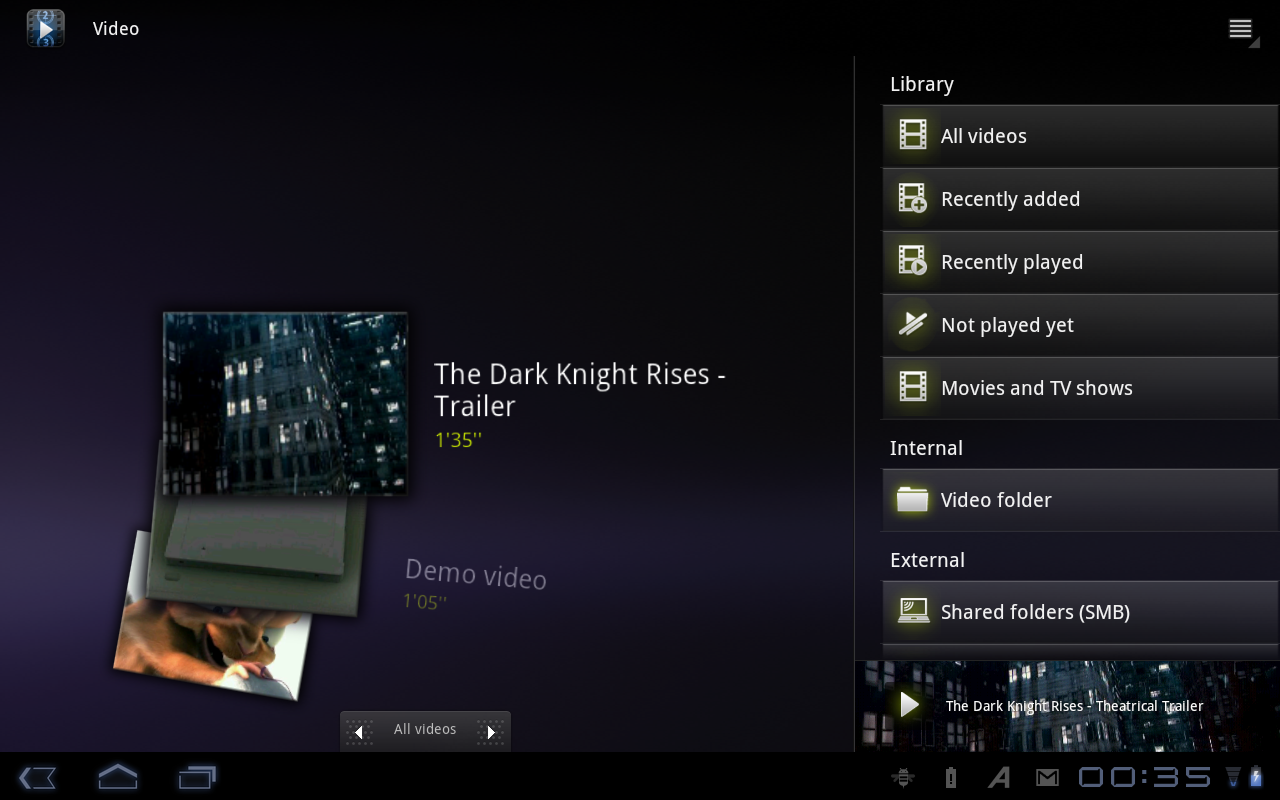The image size is (1280, 800).
Task: Tap the system Back button
Action: click(x=37, y=777)
